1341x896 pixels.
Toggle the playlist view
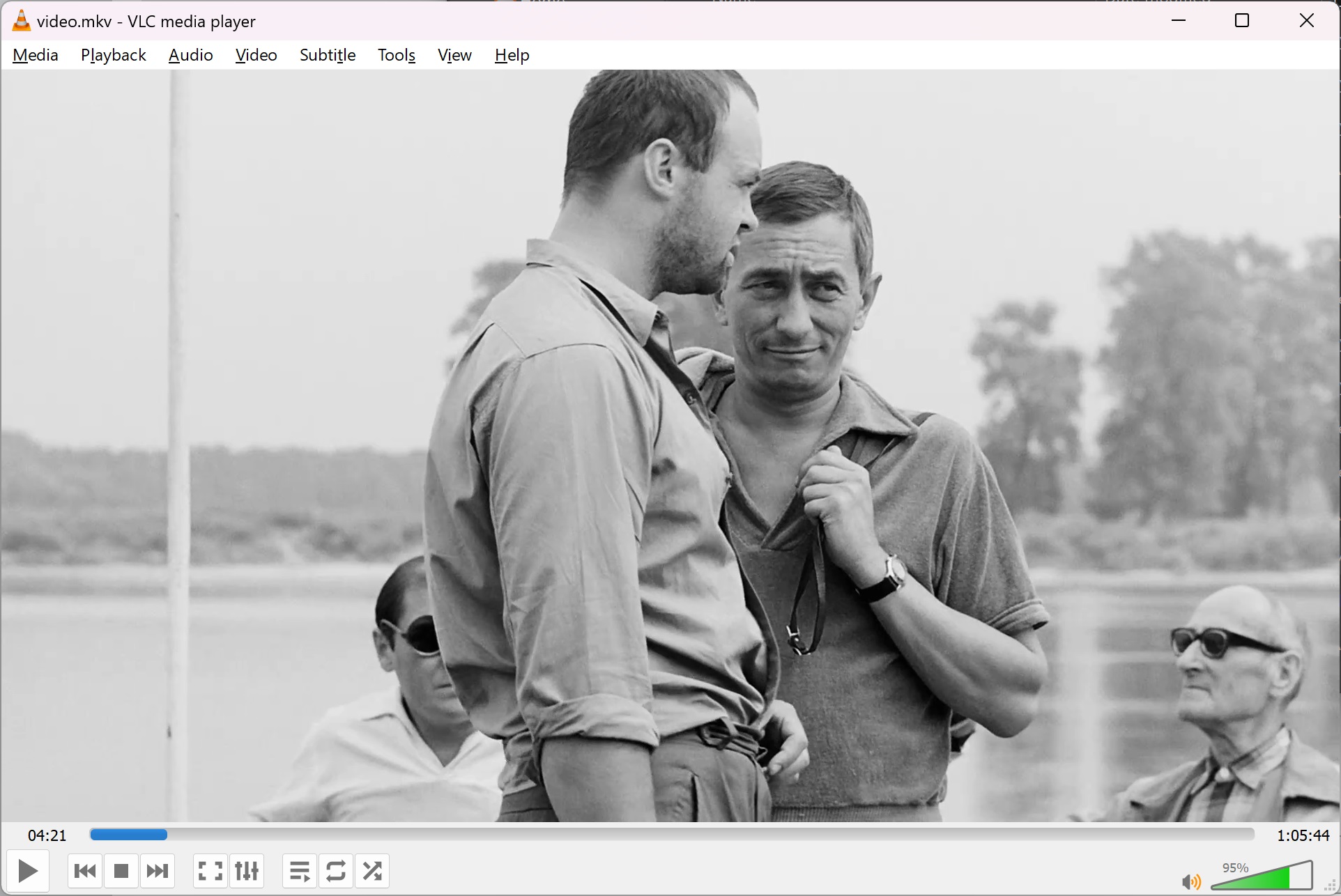tap(300, 871)
